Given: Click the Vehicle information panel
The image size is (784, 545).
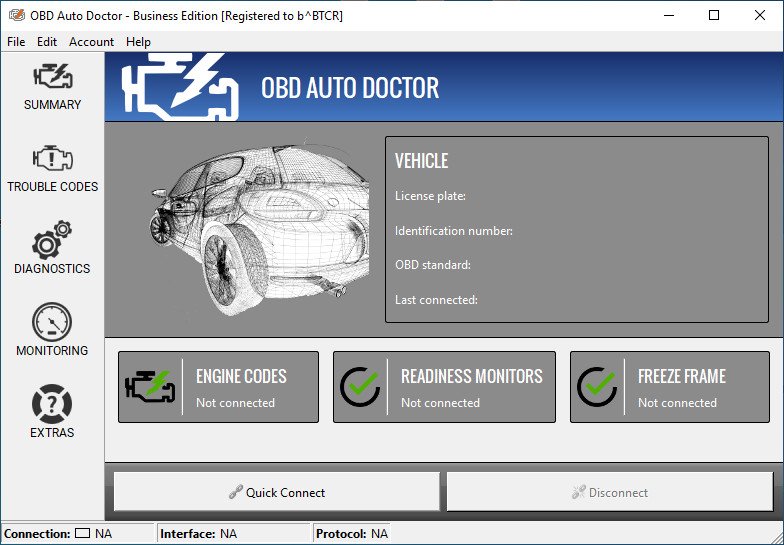Looking at the screenshot, I should click(x=577, y=230).
